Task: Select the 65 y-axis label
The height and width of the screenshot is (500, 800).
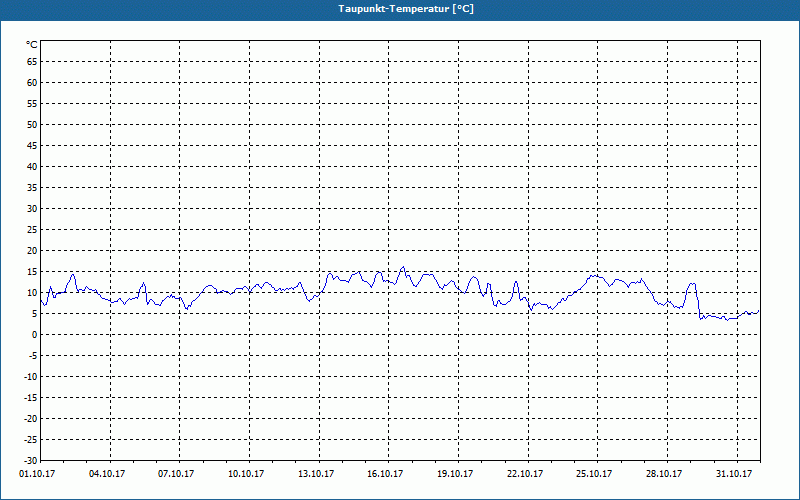Action: [32, 62]
